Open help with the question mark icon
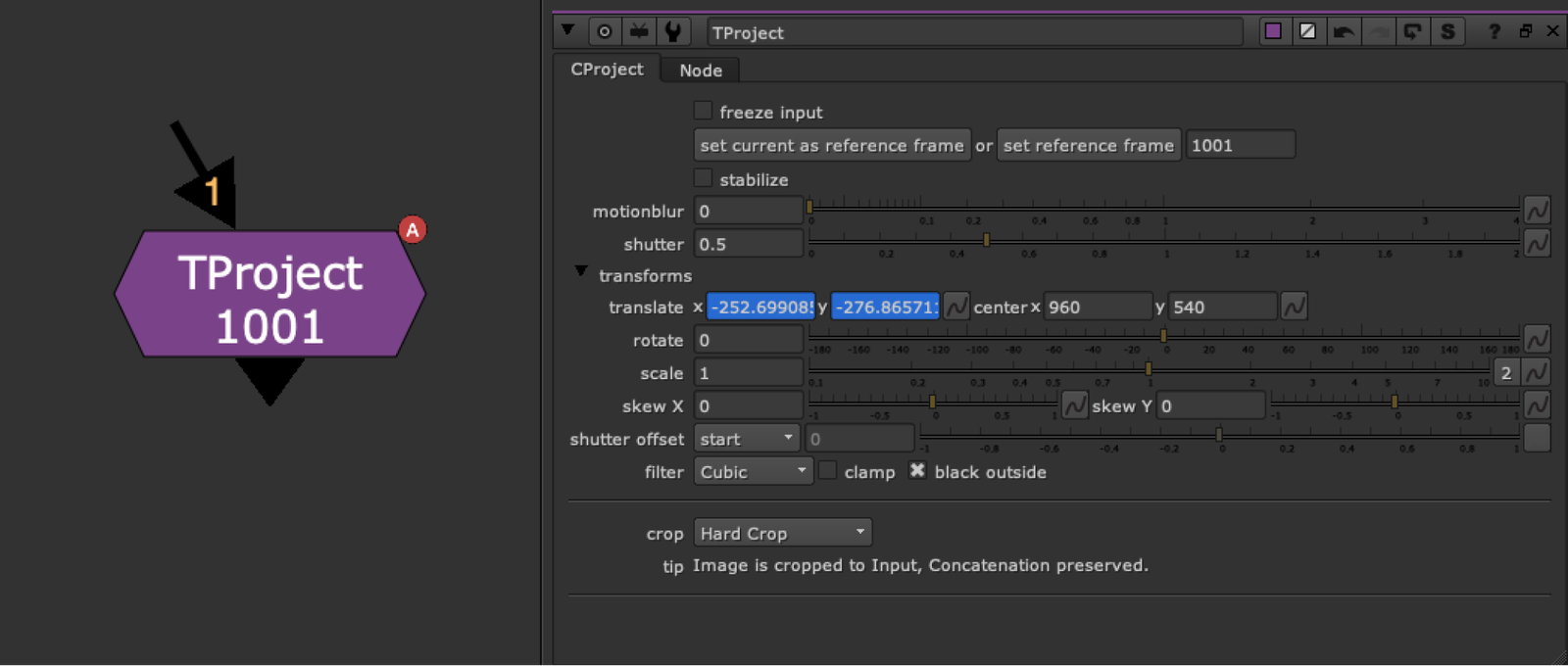The width and height of the screenshot is (1568, 666). [x=1494, y=31]
